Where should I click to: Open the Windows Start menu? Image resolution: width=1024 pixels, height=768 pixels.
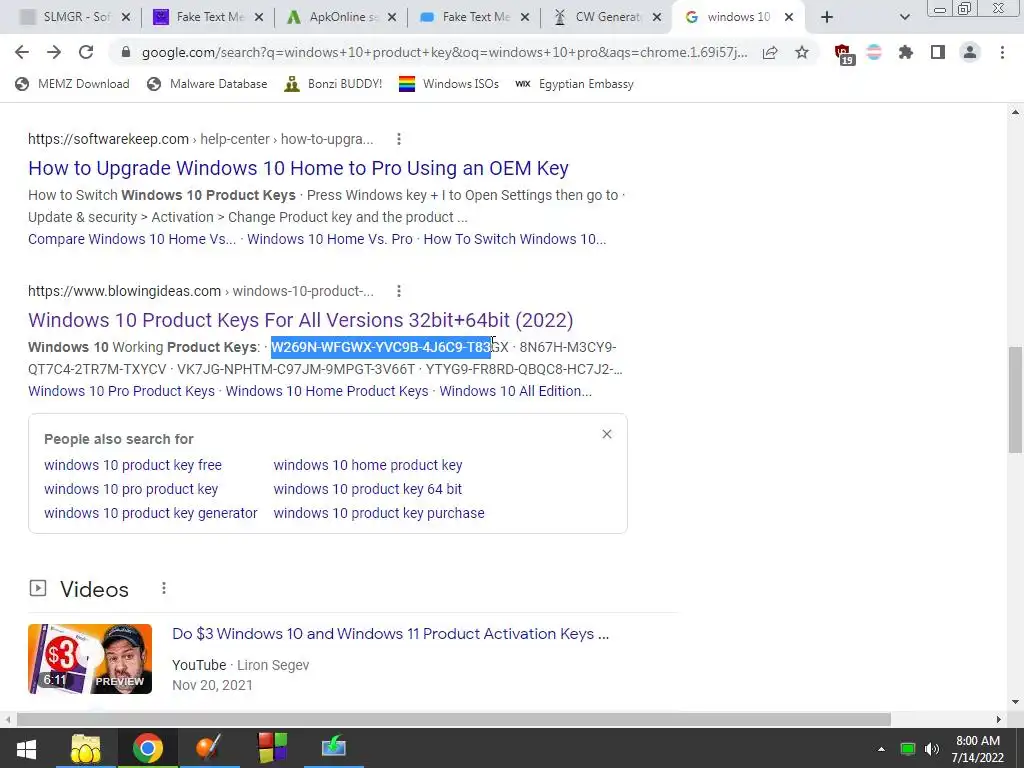coord(26,748)
